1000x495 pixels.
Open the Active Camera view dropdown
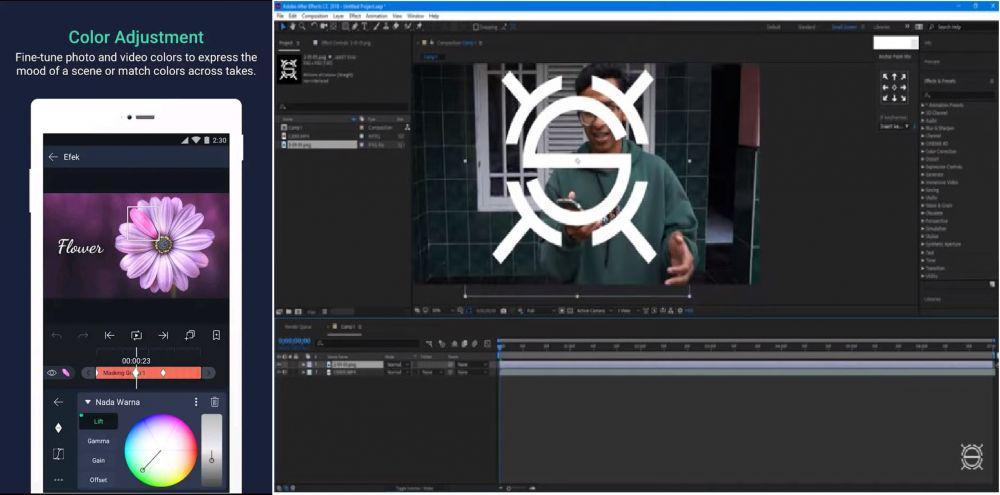[x=594, y=311]
